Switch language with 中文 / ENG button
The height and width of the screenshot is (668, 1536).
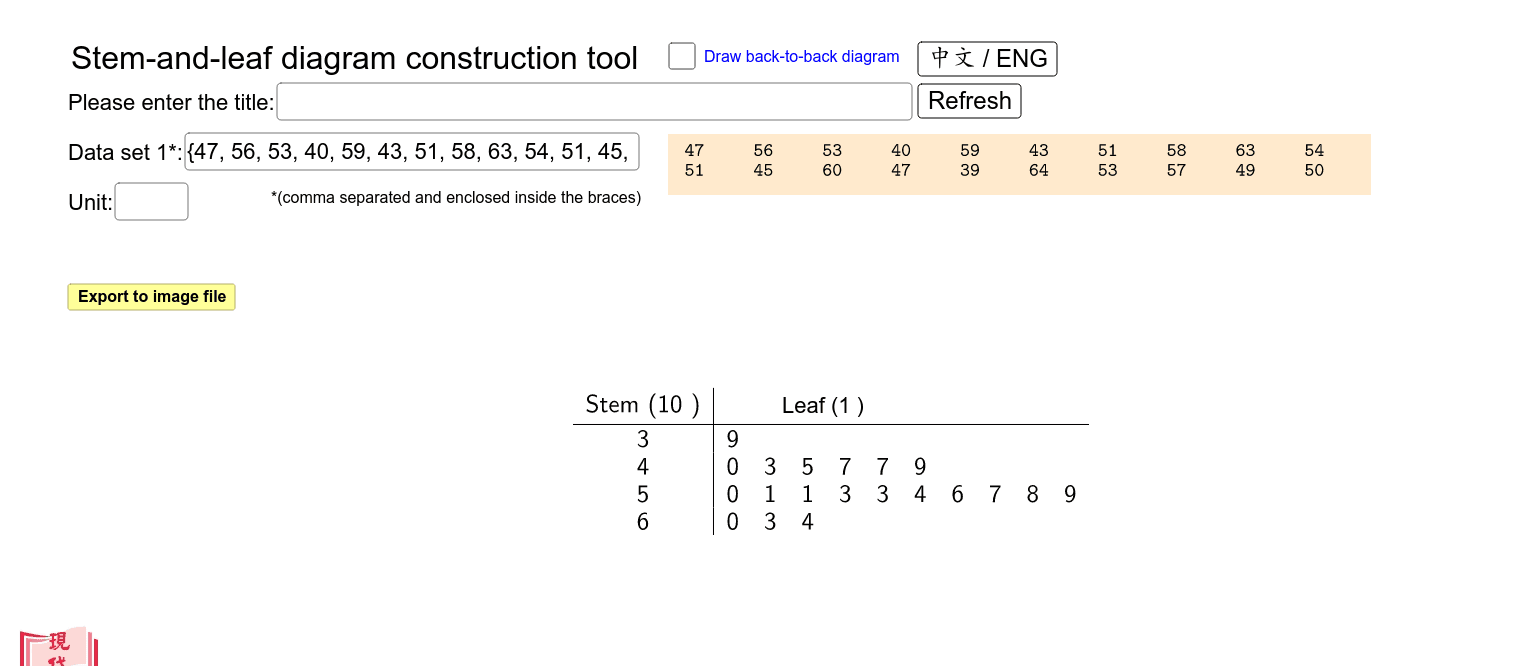(987, 59)
